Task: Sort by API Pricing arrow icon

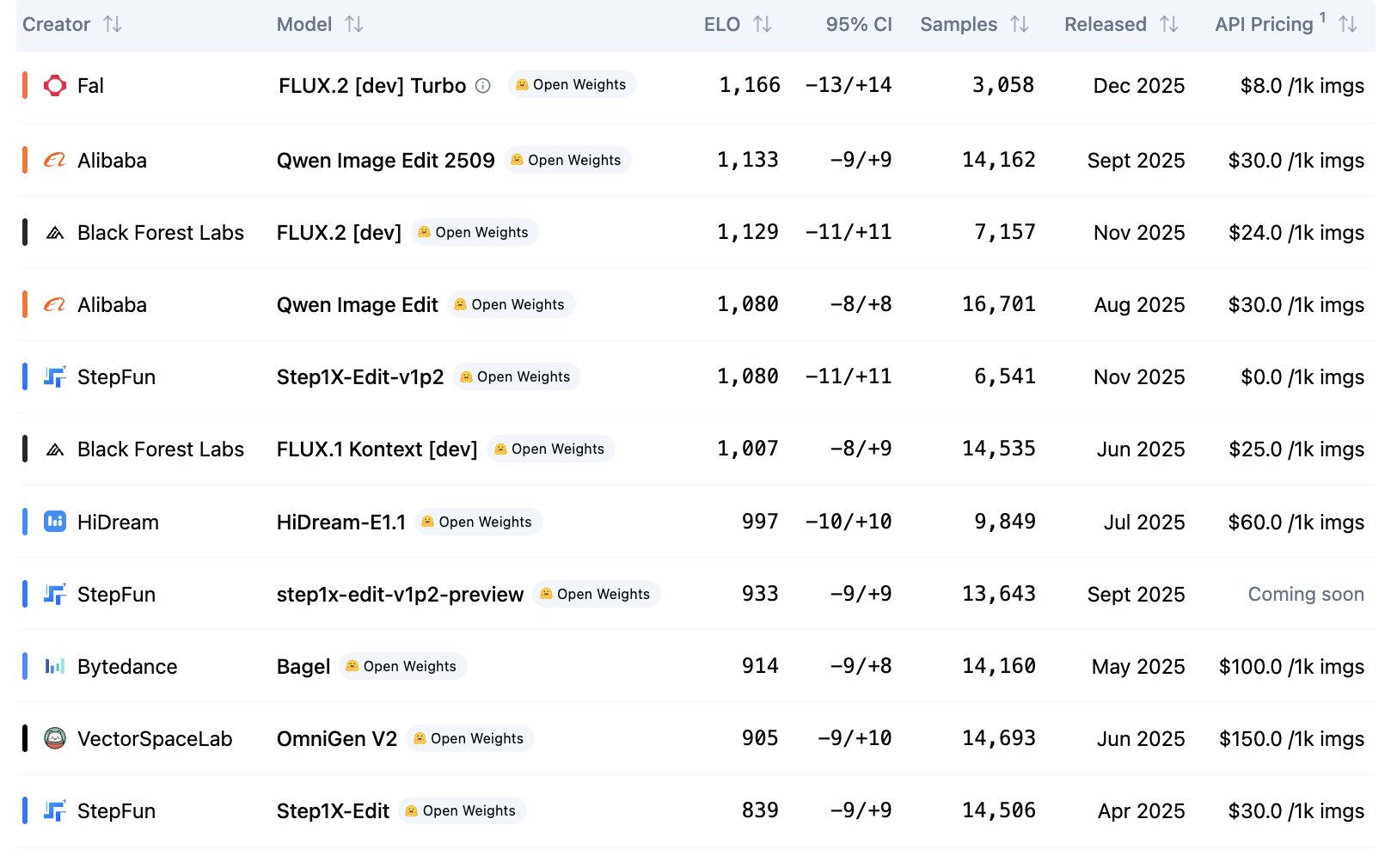Action: [1348, 24]
